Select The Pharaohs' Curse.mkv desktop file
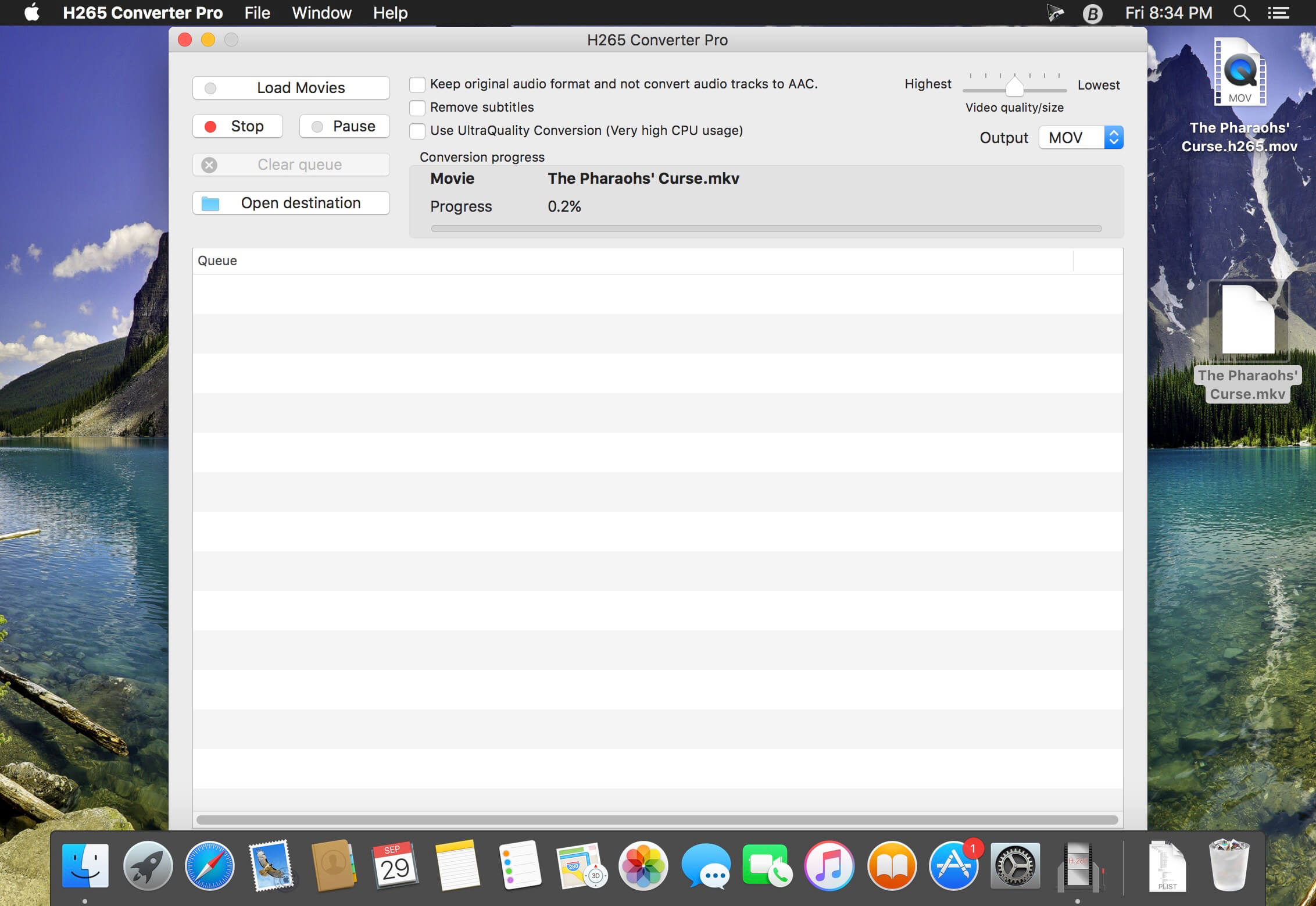This screenshot has height=906, width=1316. [1247, 342]
